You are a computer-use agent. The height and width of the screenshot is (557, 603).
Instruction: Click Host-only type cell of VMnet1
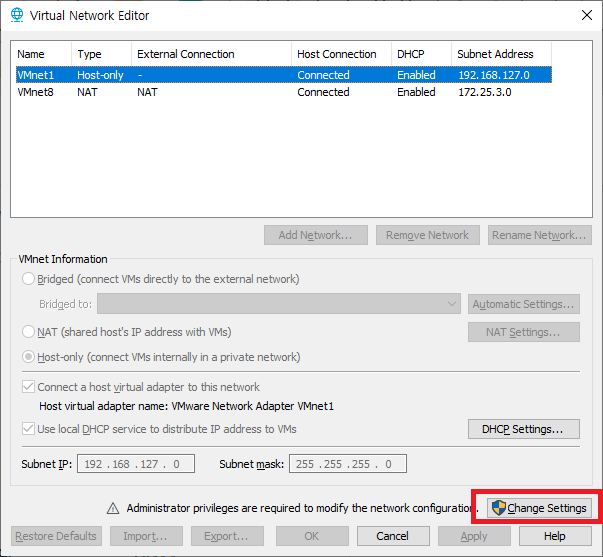pyautogui.click(x=100, y=75)
